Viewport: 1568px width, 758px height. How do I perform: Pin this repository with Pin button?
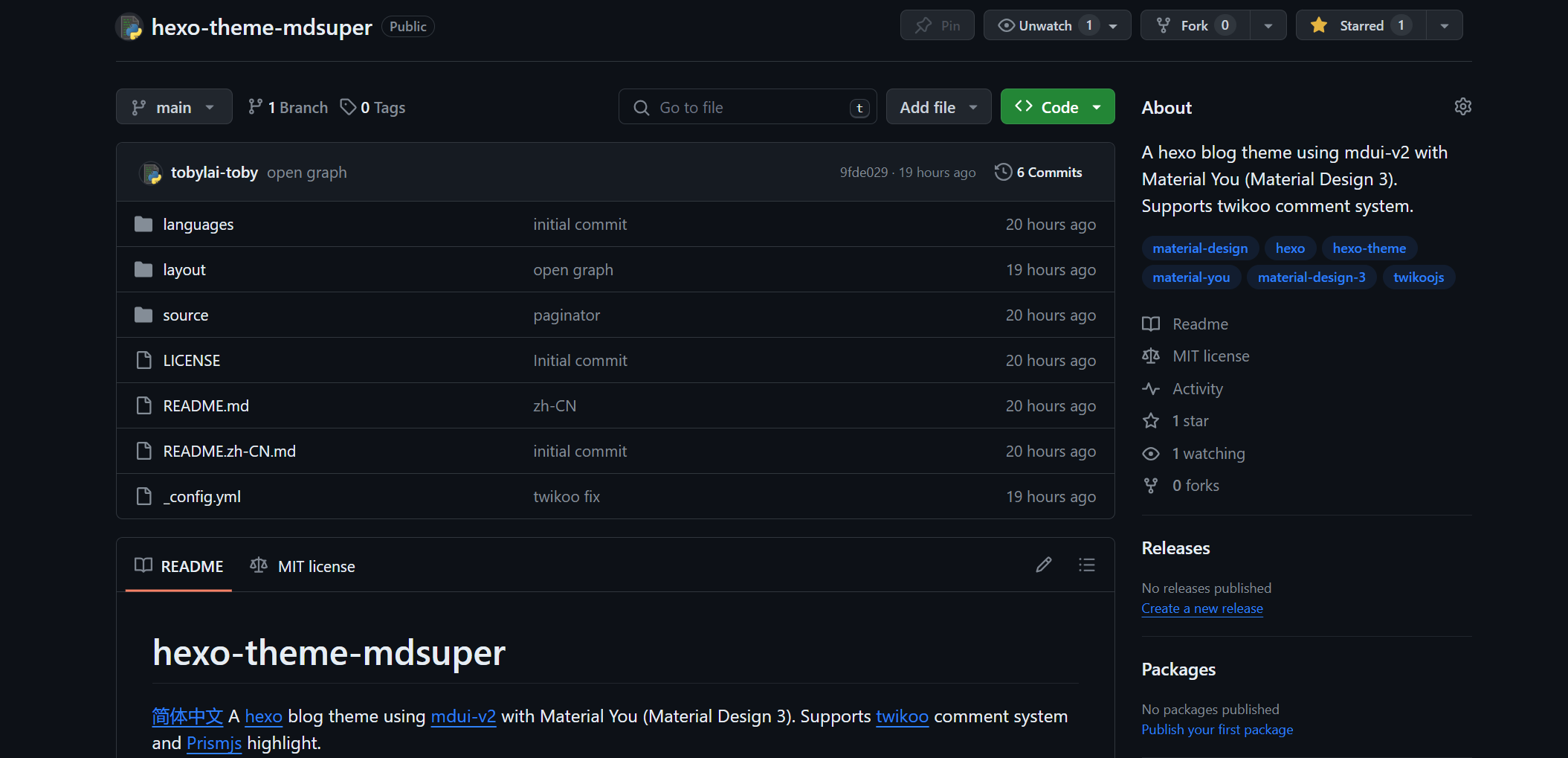click(x=937, y=25)
